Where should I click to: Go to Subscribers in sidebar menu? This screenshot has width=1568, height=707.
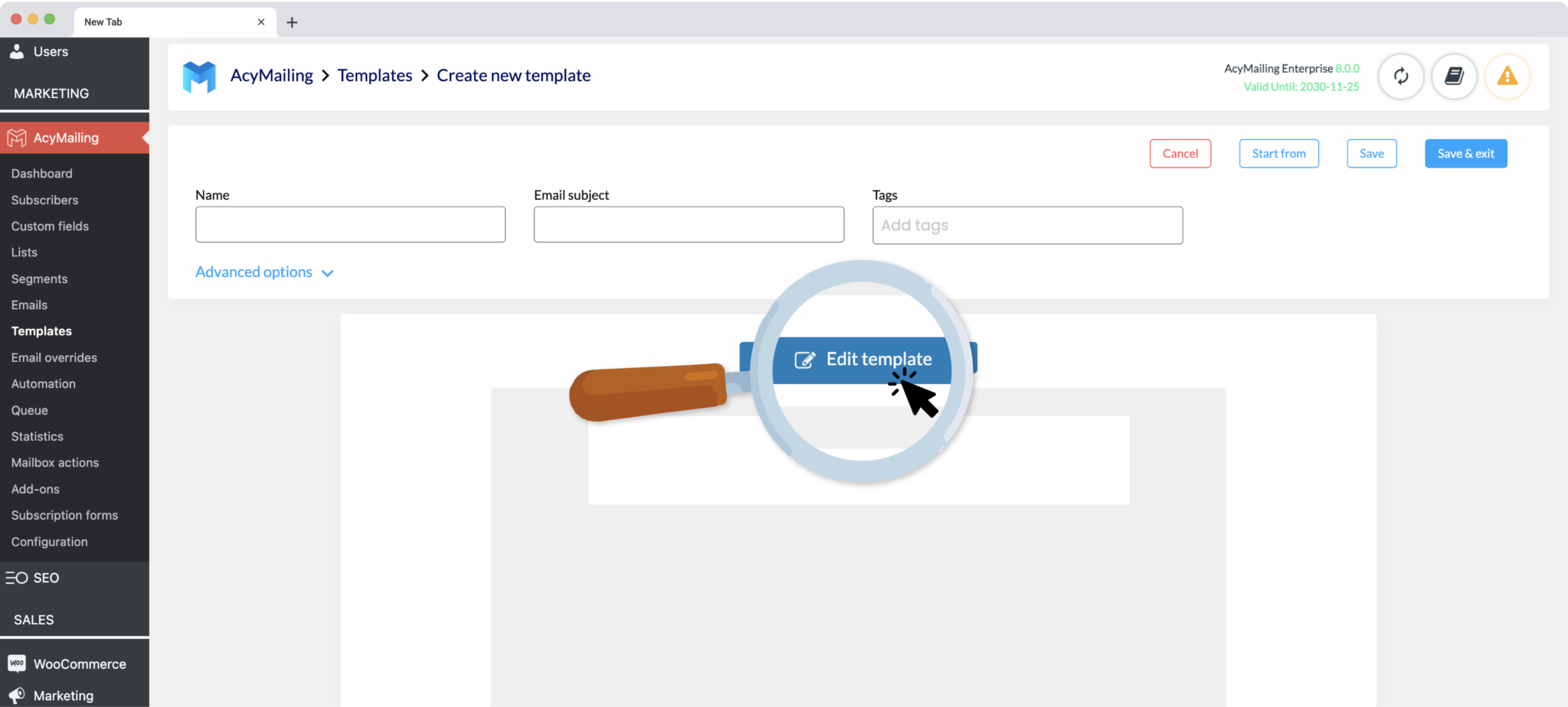click(44, 200)
